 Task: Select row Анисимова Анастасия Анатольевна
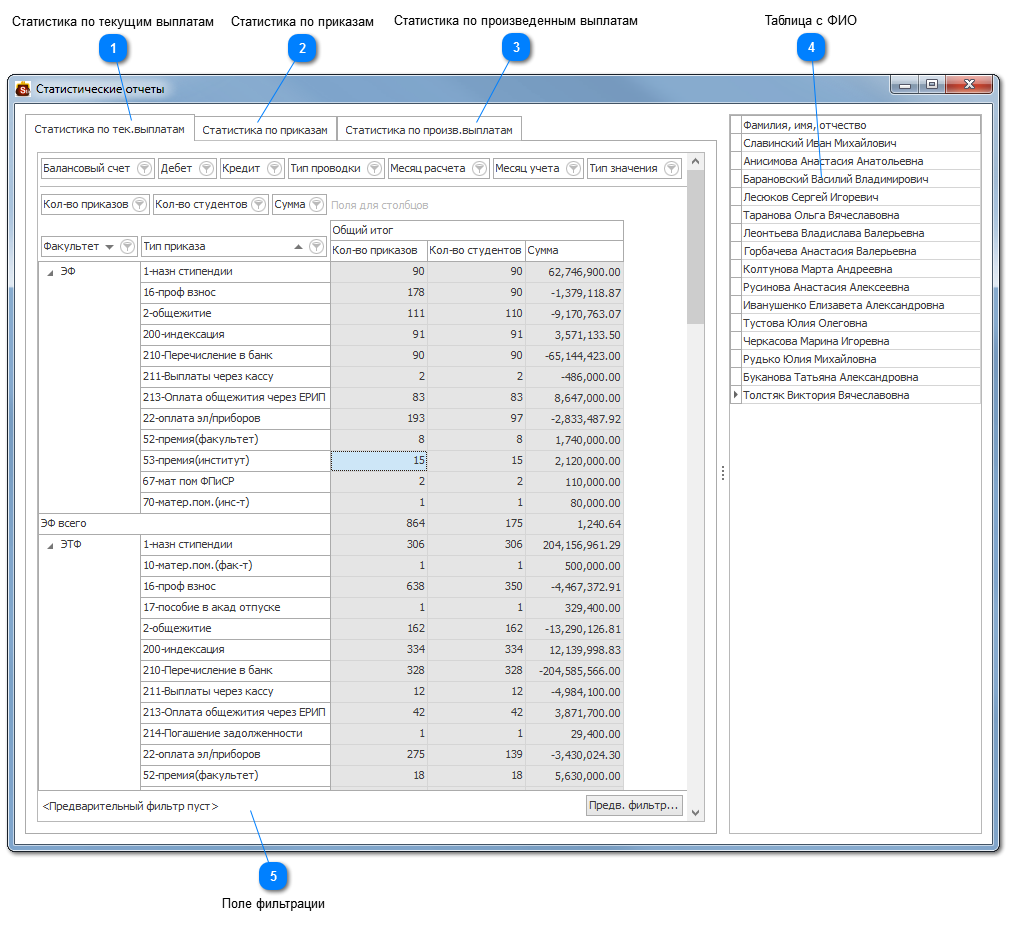861,161
